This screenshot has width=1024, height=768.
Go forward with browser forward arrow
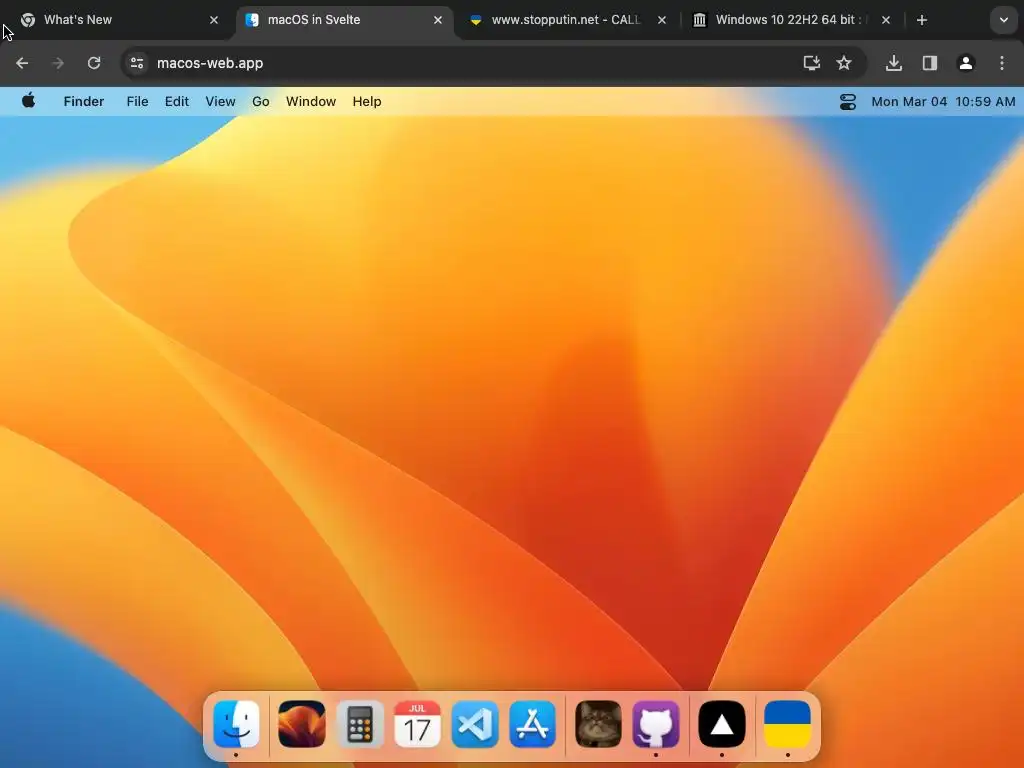58,63
